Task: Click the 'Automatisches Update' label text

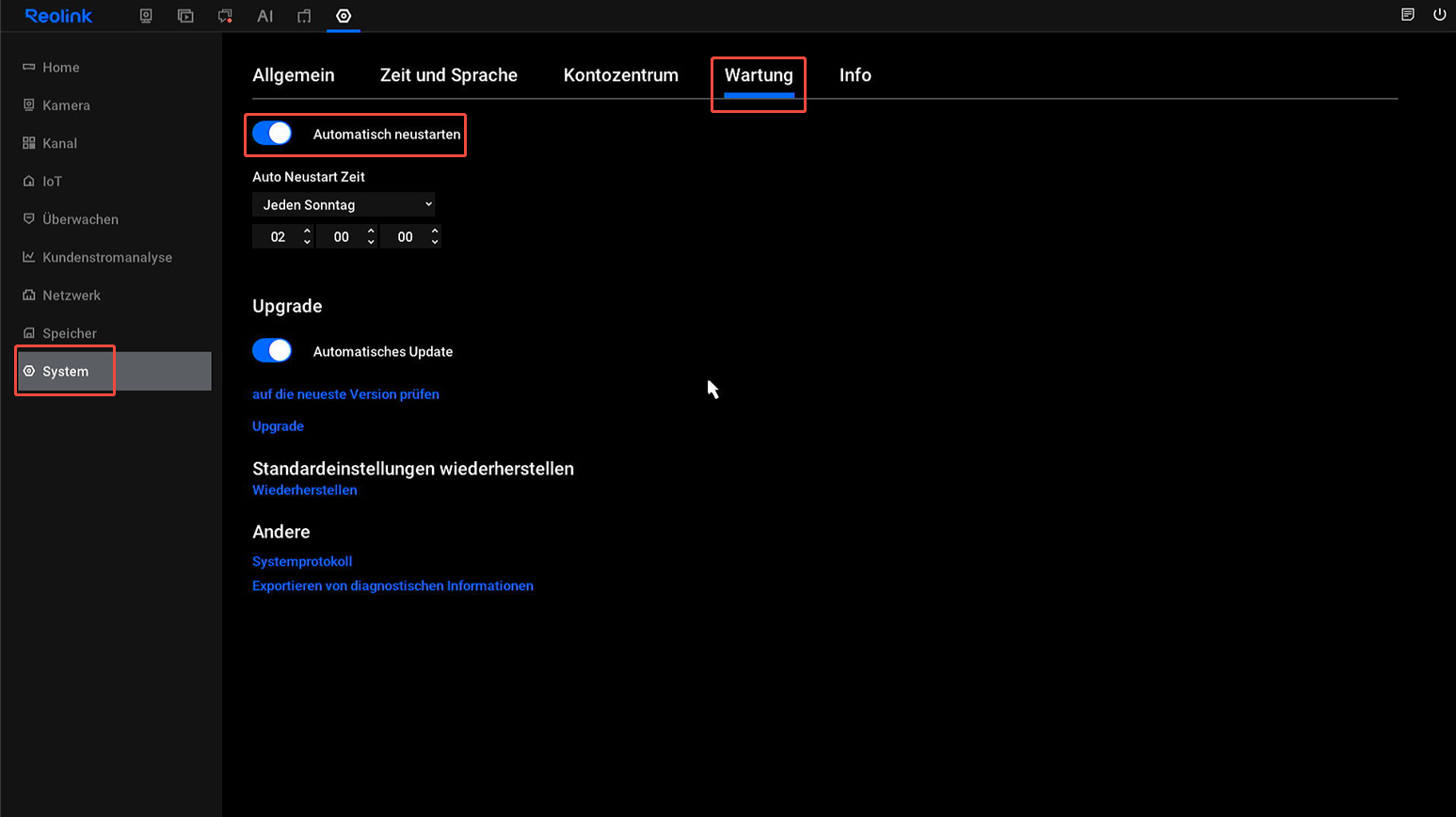Action: click(383, 351)
